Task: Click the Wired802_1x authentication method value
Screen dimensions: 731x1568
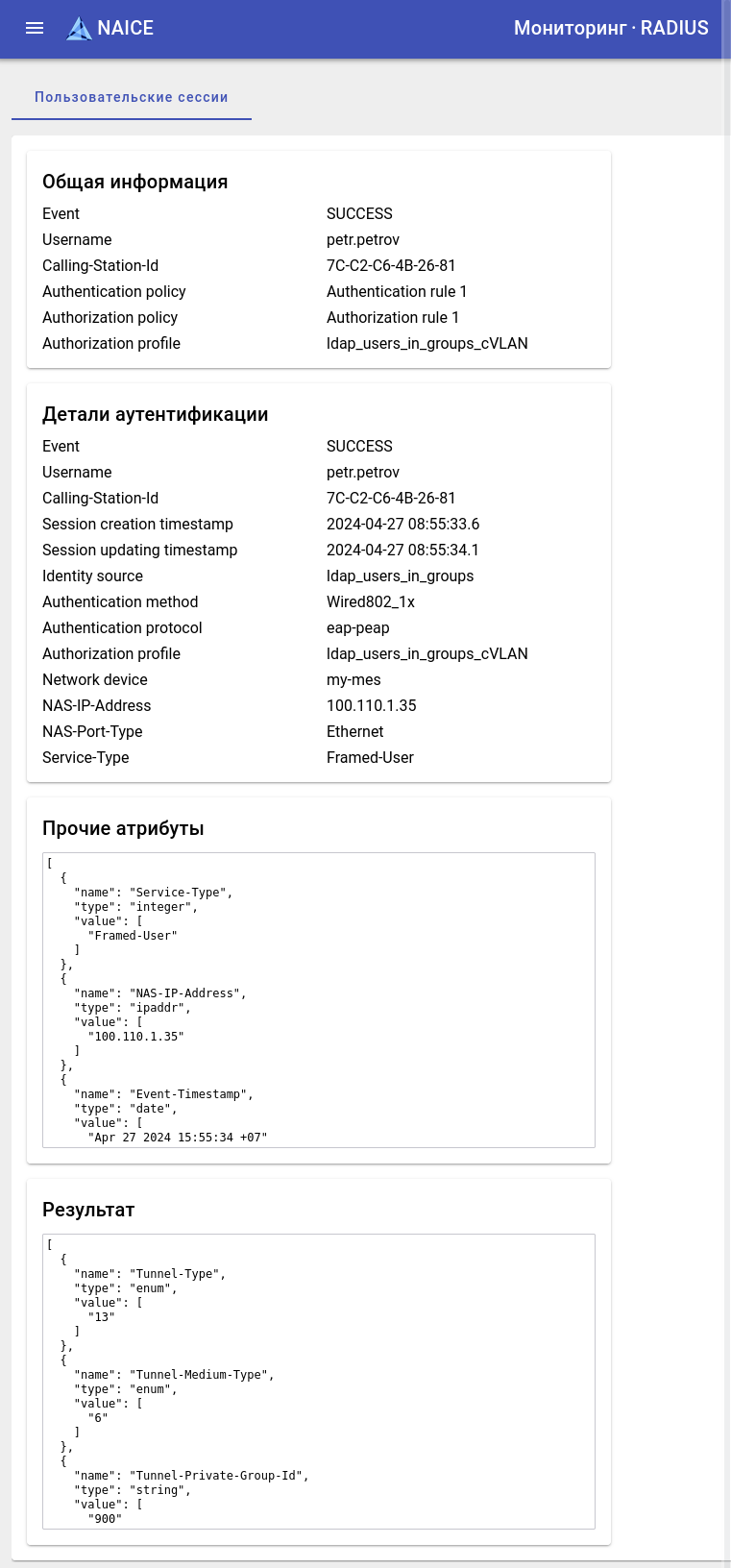Action: pos(371,601)
